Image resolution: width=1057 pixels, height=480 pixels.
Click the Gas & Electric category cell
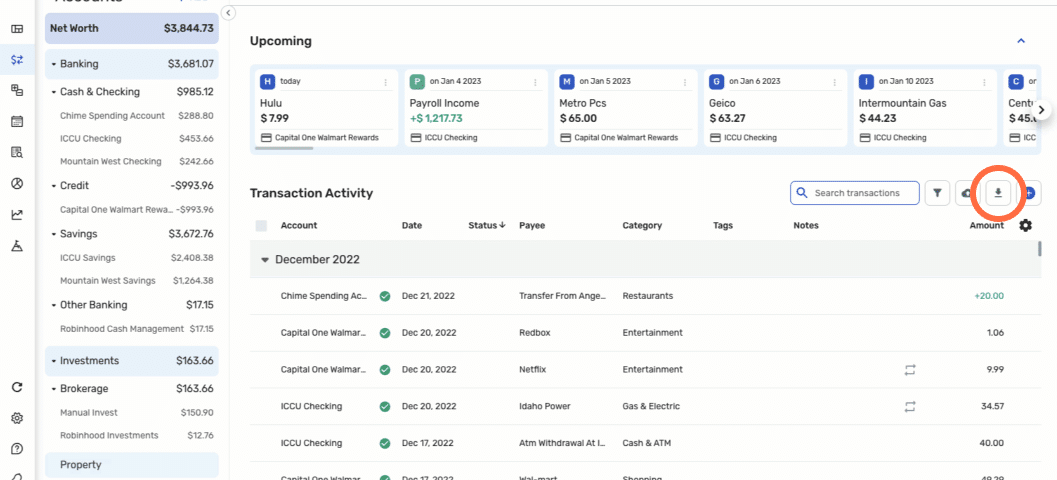(651, 407)
